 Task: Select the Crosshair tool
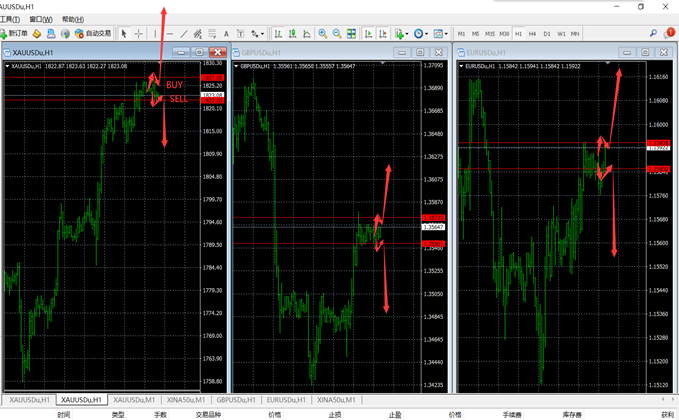click(139, 33)
